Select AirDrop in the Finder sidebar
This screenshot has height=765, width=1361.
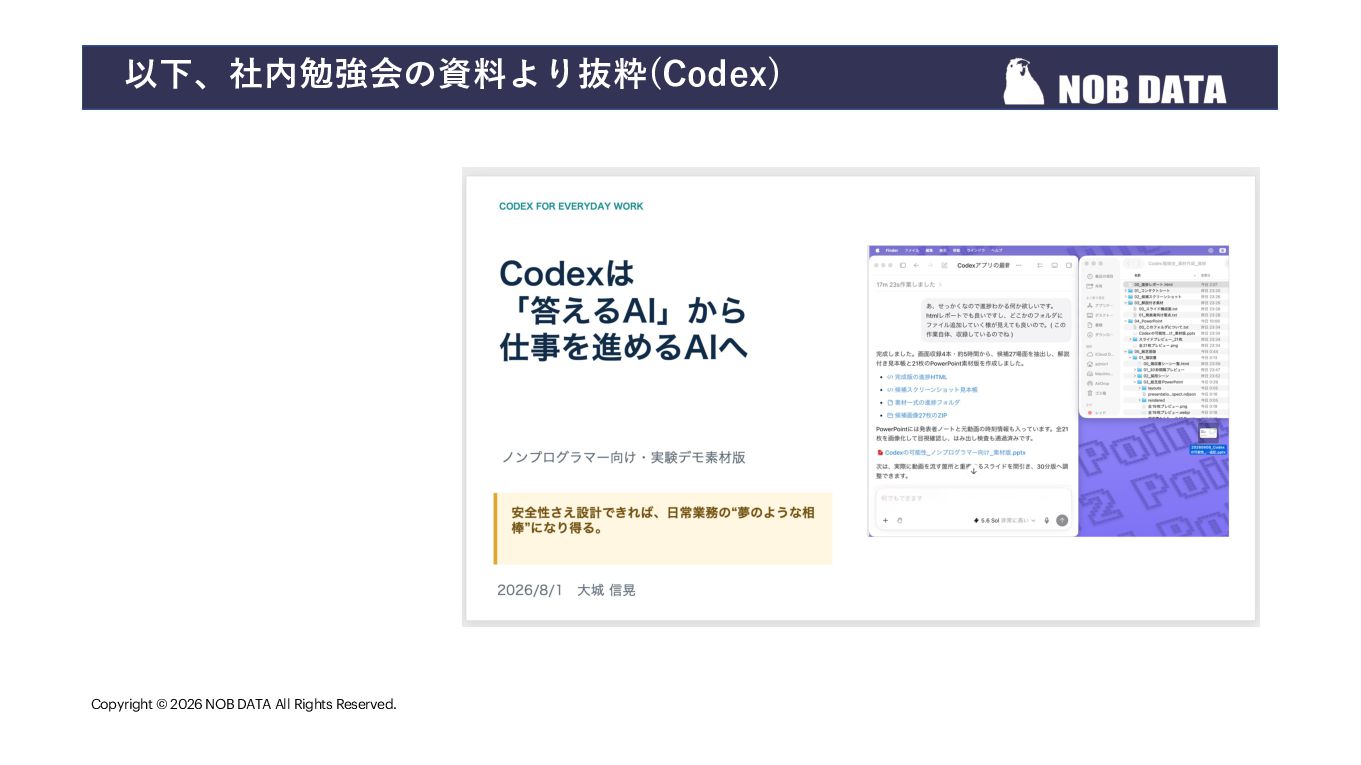click(x=1098, y=383)
